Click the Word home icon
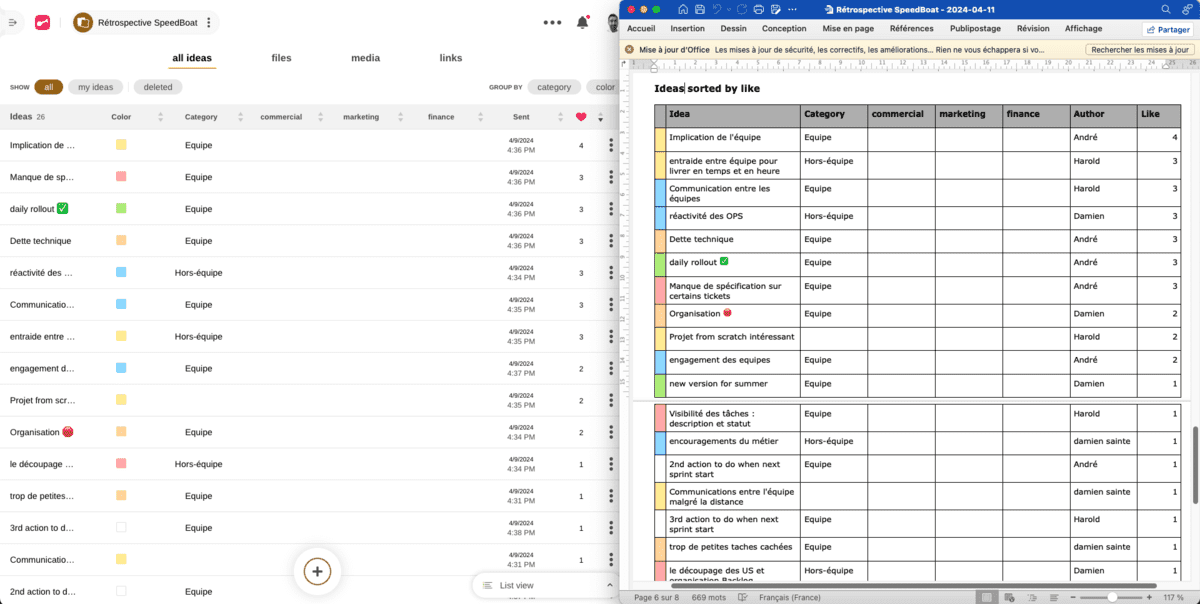The width and height of the screenshot is (1200, 604). coord(683,9)
